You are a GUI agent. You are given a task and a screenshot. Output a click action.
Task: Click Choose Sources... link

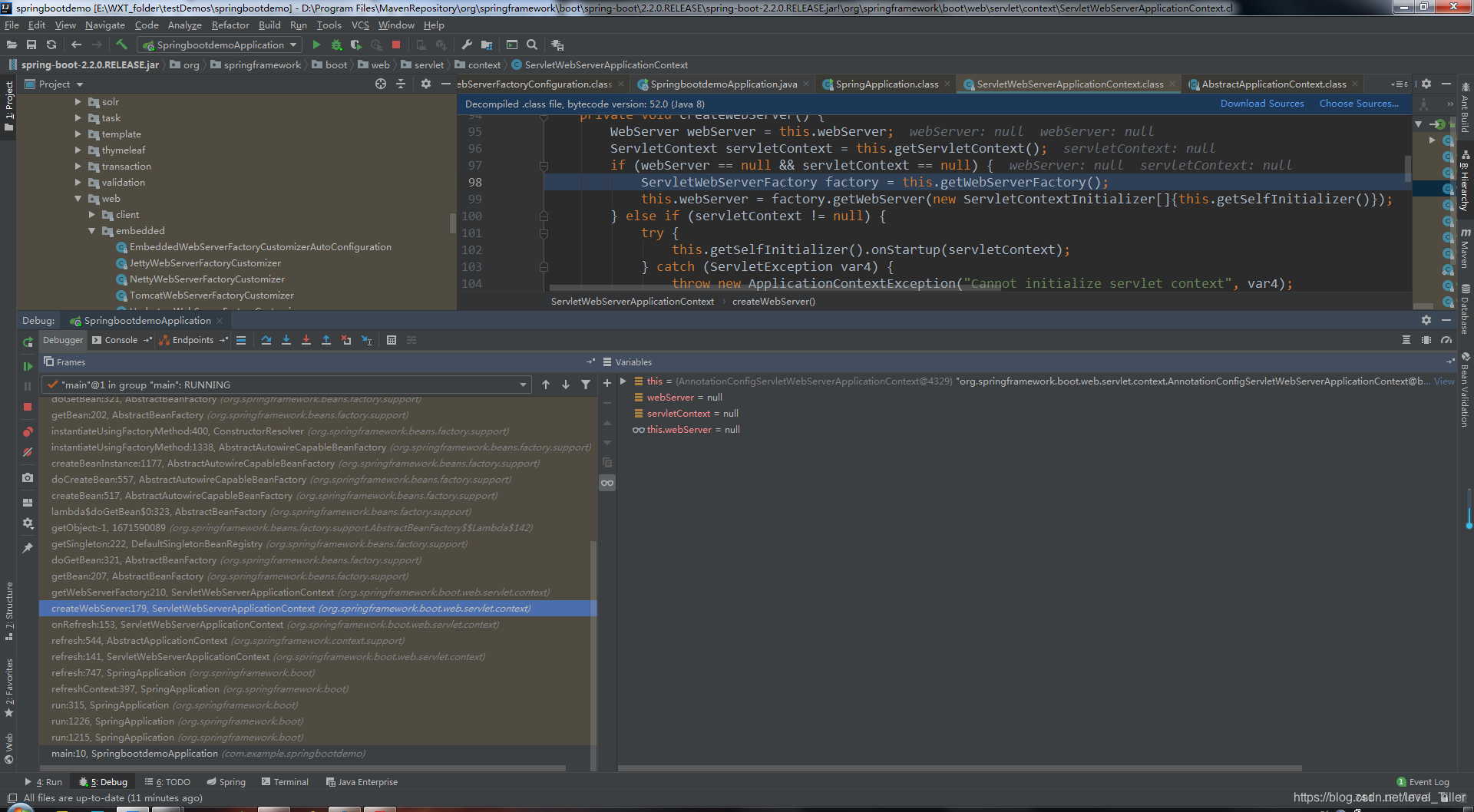[x=1359, y=104]
